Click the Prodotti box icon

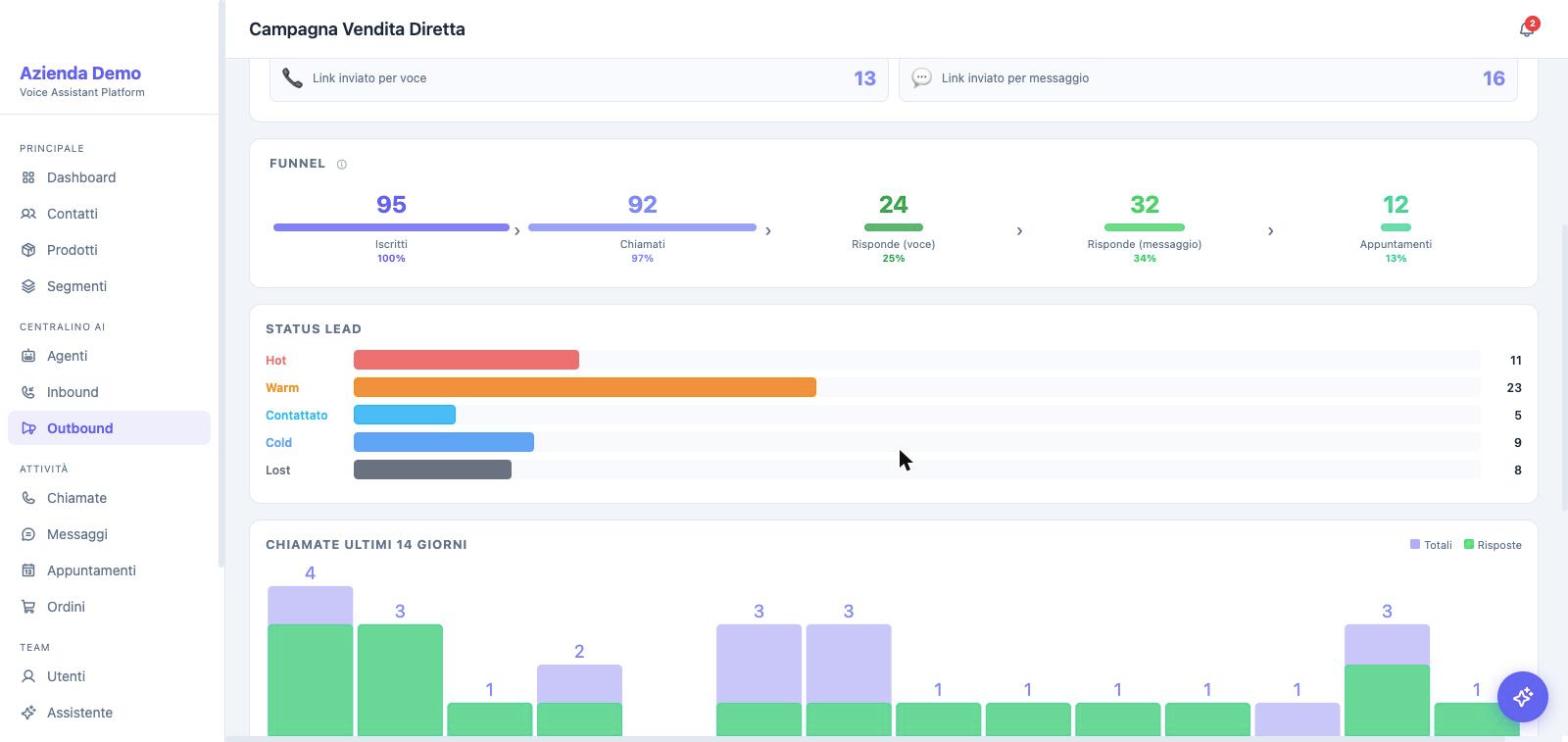click(28, 250)
